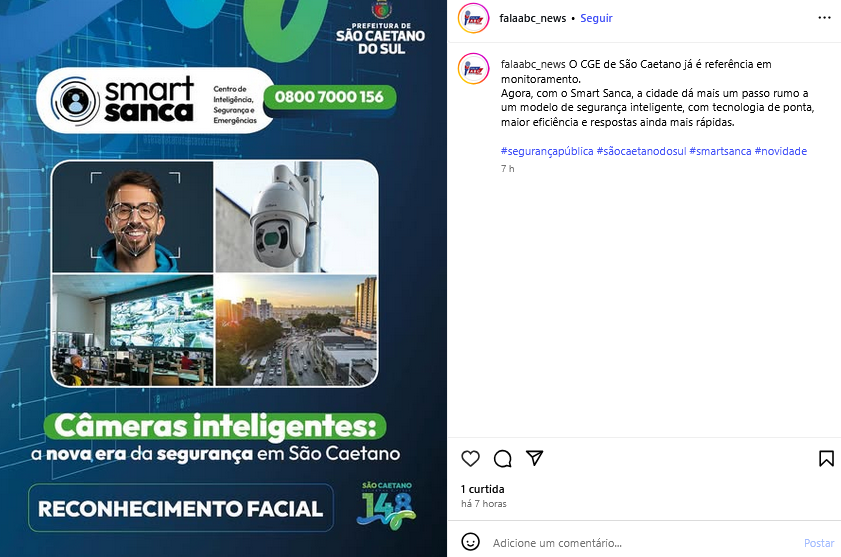Open the emoji picker smiley icon
The height and width of the screenshot is (557, 841).
[470, 542]
